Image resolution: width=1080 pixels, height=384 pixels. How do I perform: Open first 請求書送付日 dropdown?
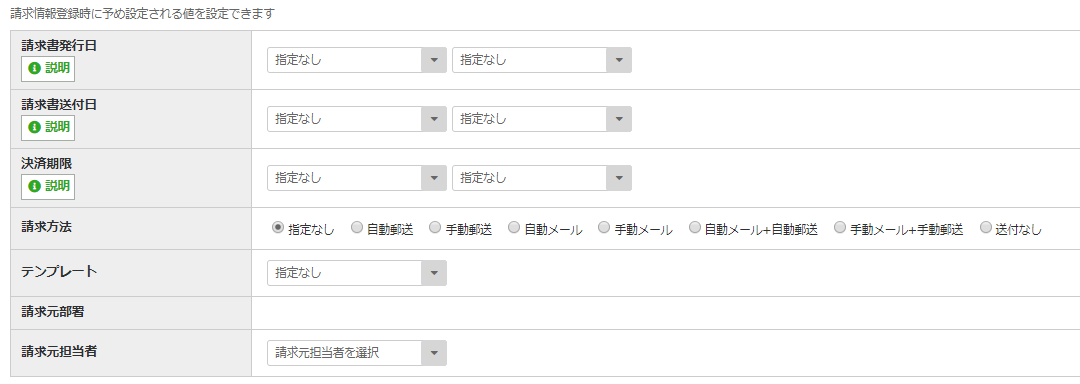[357, 119]
